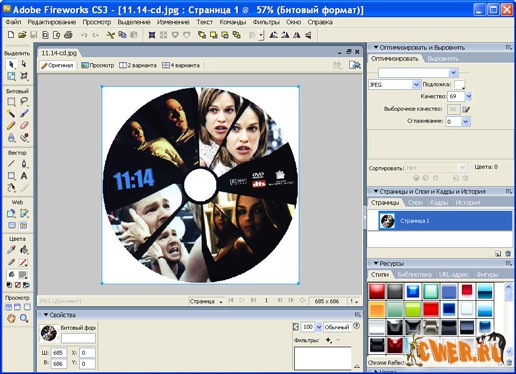Select the Paint Bucket tool
The image size is (516, 374).
tap(24, 250)
